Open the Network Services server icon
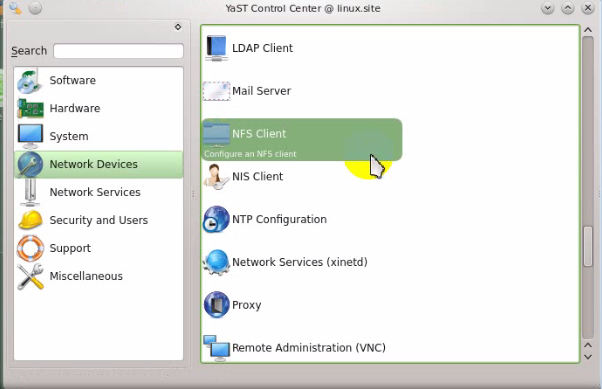 point(30,192)
